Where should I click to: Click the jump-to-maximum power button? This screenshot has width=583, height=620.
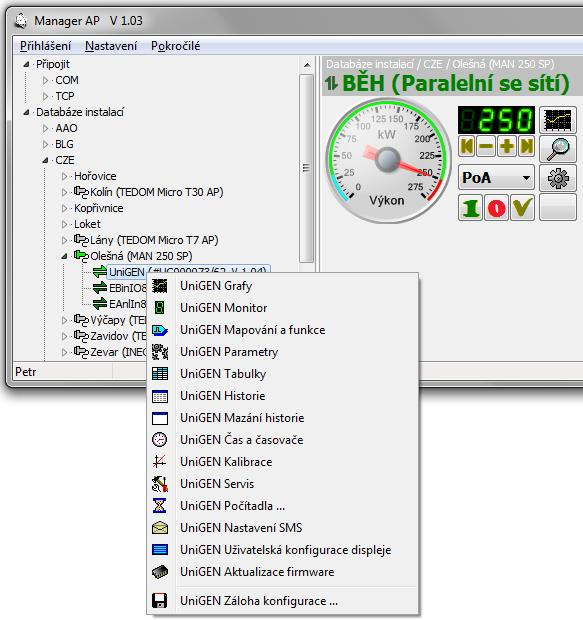[x=526, y=146]
